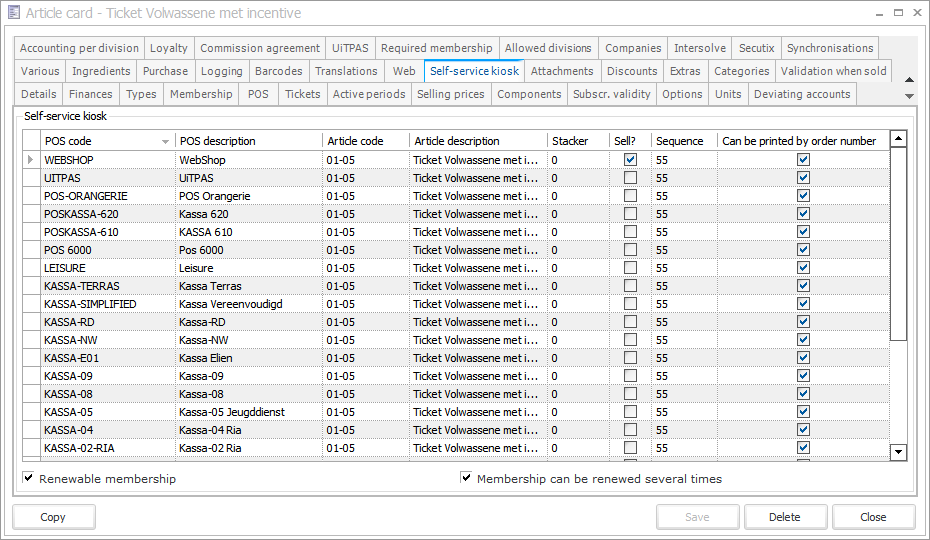Open the UiTPAS tab
The image size is (930, 540).
(x=351, y=48)
